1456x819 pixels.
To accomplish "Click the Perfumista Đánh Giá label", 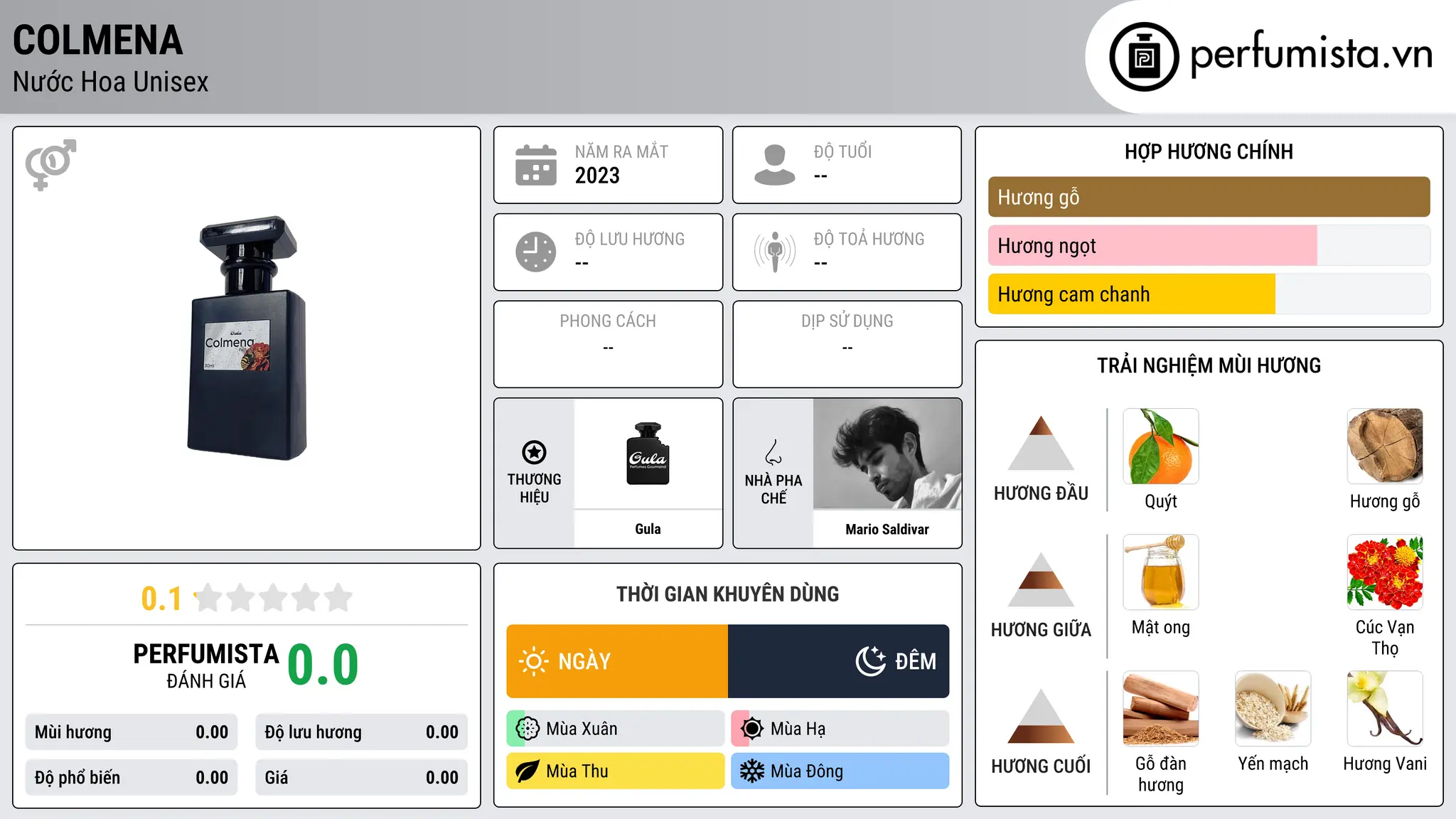I will 206,665.
